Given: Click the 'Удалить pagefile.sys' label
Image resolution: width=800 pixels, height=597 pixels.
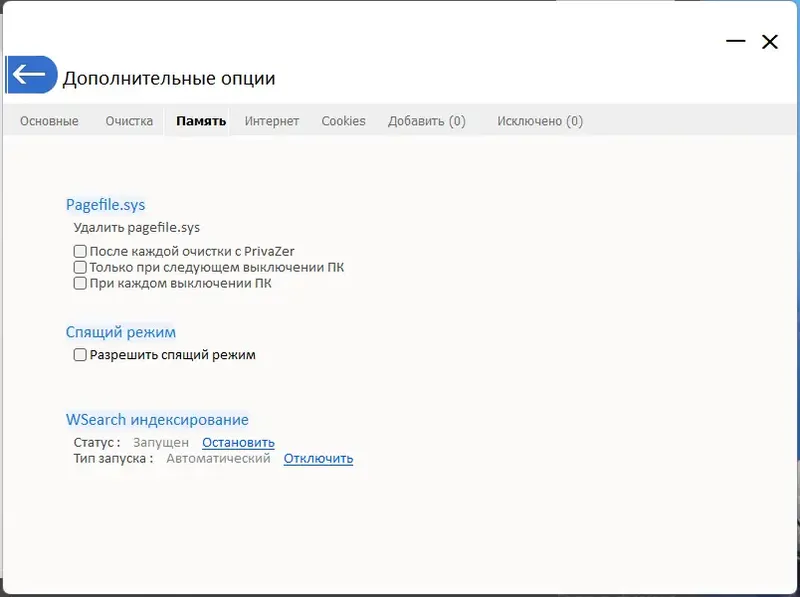Looking at the screenshot, I should [140, 227].
